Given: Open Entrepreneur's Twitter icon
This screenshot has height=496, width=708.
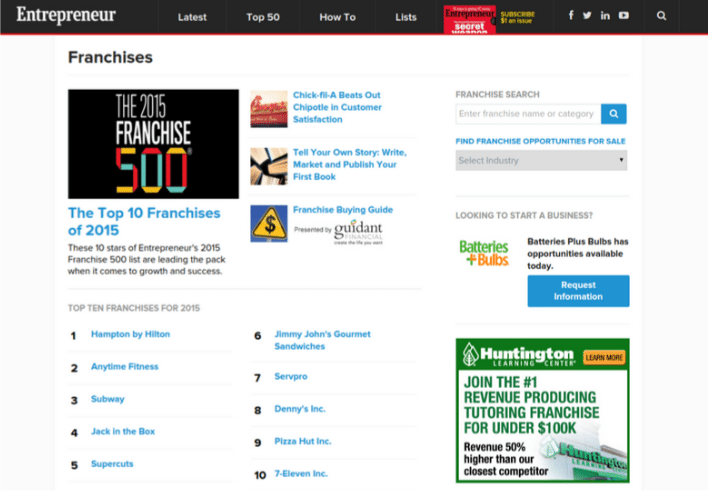Looking at the screenshot, I should pyautogui.click(x=587, y=15).
